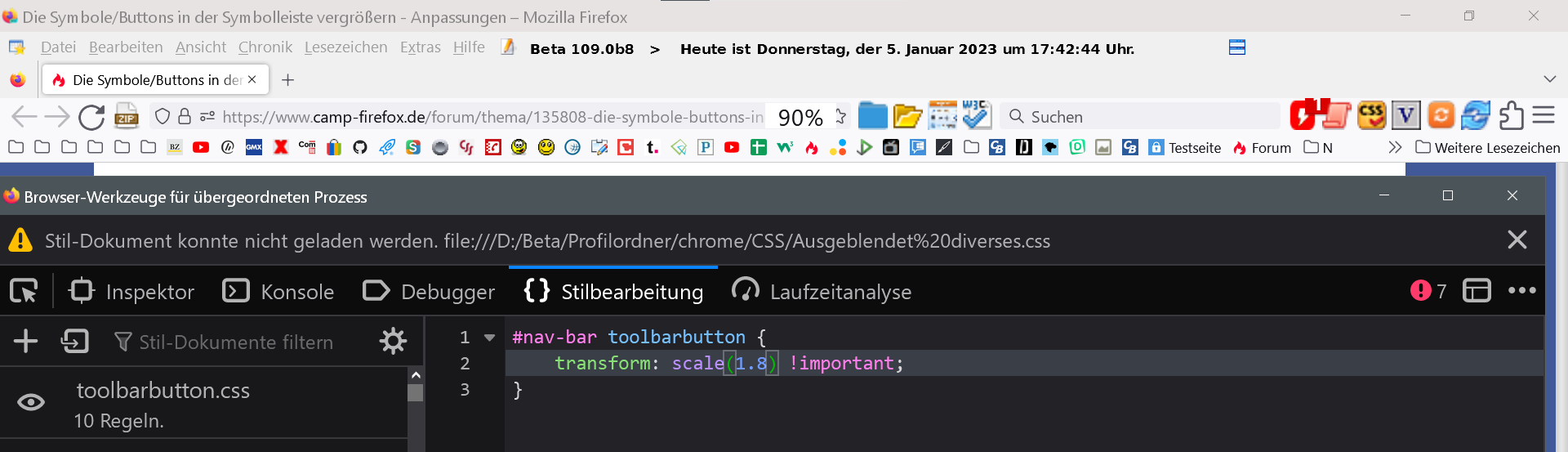This screenshot has width=1568, height=452.
Task: Click the element picker icon in devtools
Action: 24,291
